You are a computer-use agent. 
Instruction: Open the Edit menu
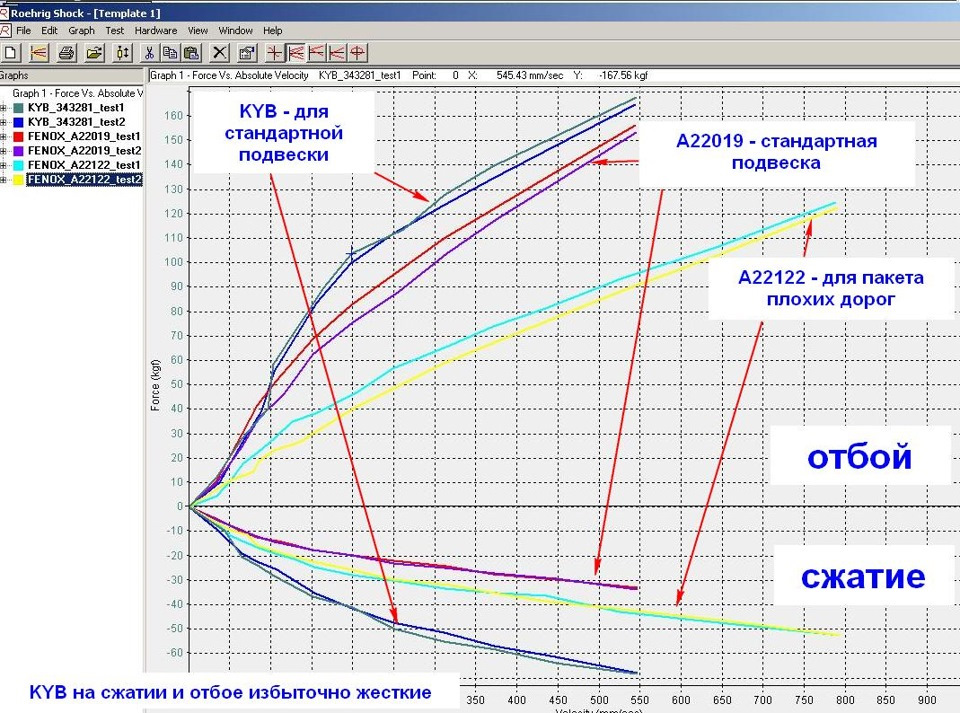(50, 30)
